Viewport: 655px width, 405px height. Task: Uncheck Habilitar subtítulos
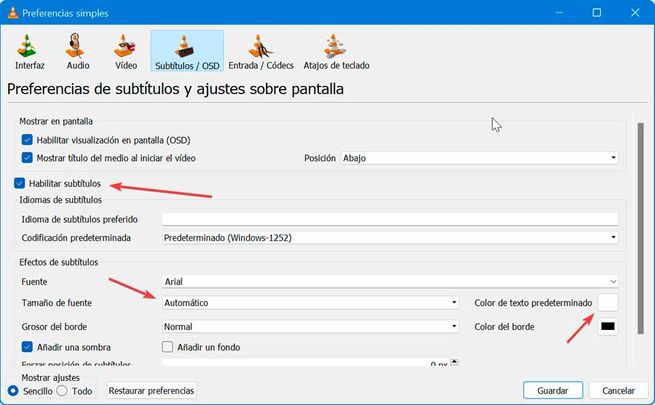coord(19,183)
